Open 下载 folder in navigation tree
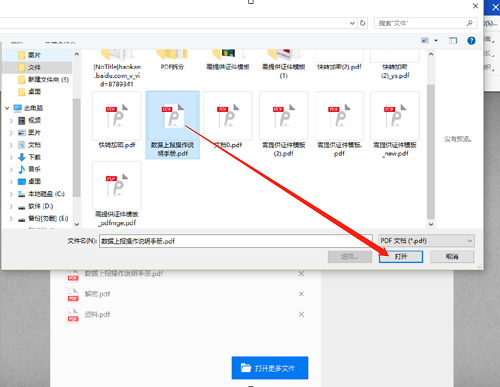 tap(29, 157)
